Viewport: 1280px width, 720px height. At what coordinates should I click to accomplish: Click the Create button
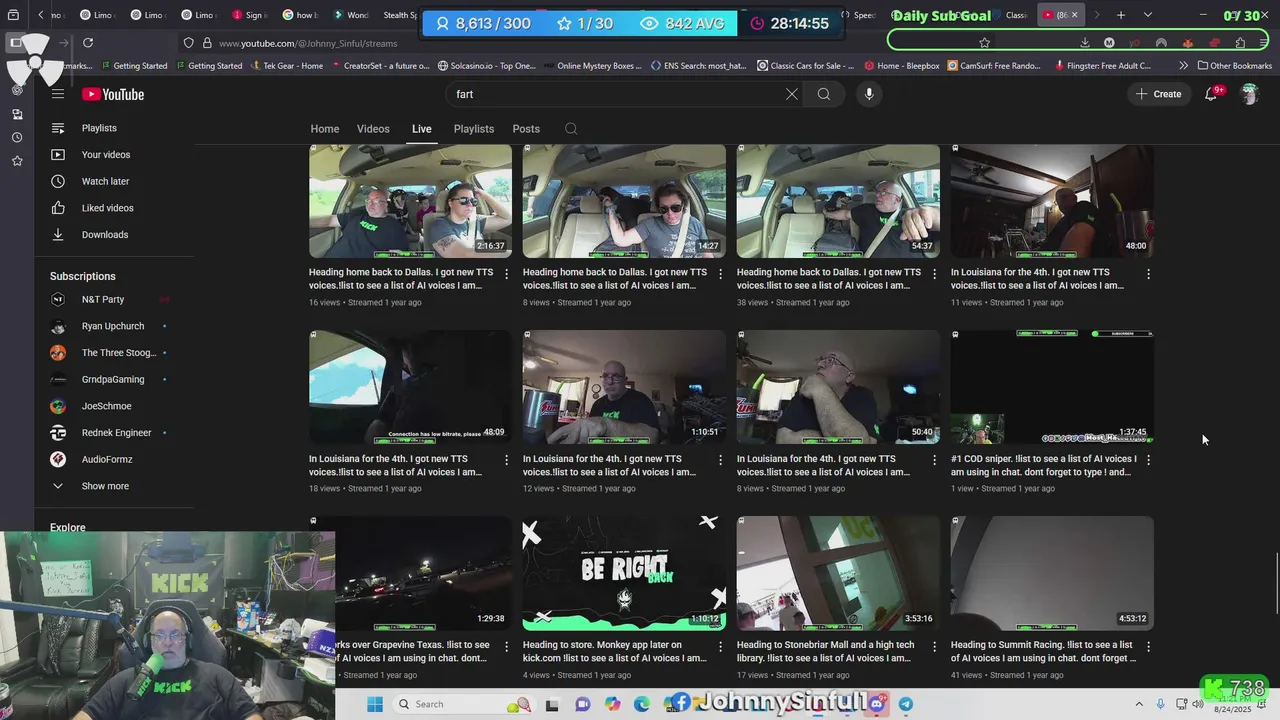pyautogui.click(x=1159, y=94)
